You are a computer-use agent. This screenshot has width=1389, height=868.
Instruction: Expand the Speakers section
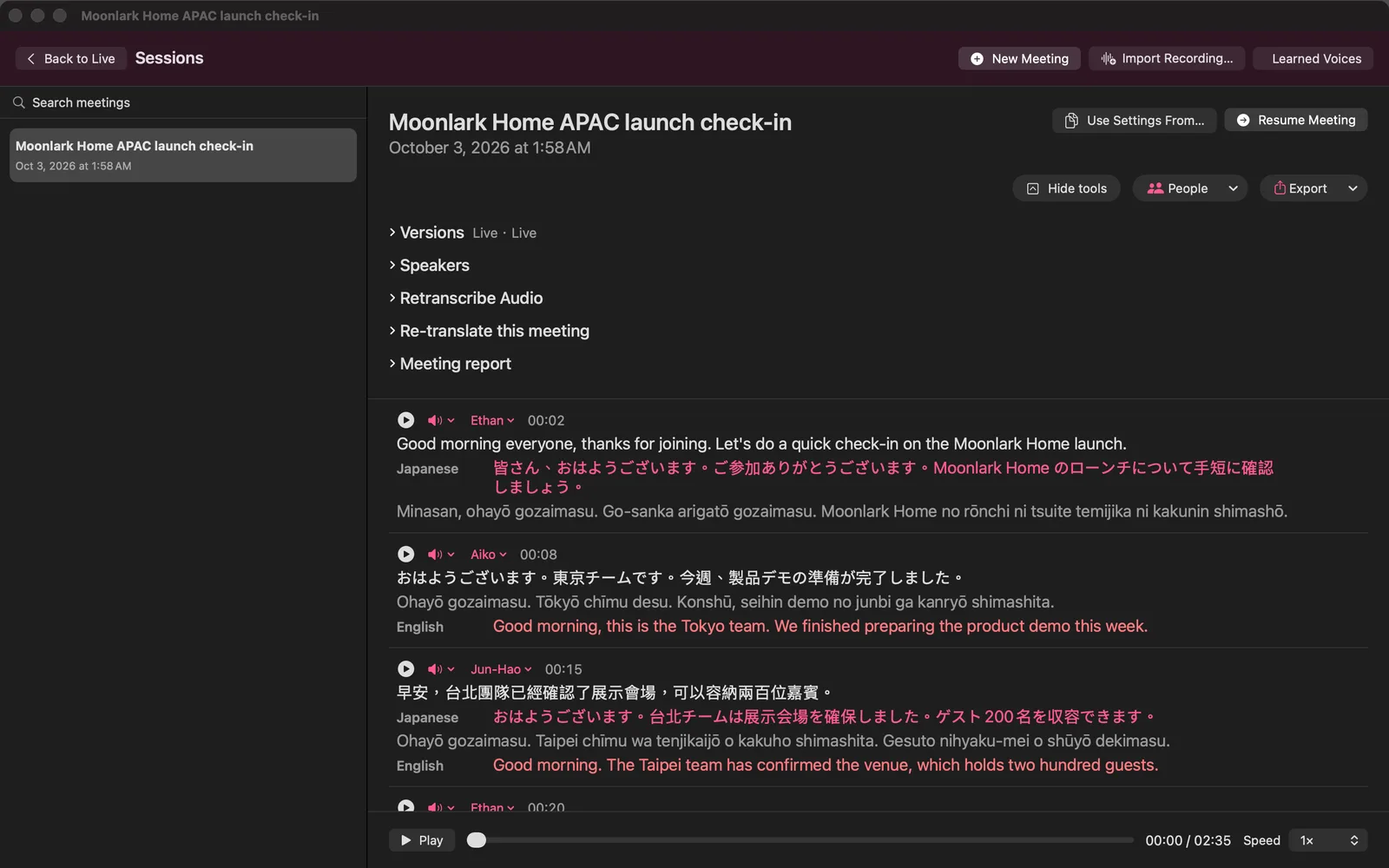[x=429, y=266]
